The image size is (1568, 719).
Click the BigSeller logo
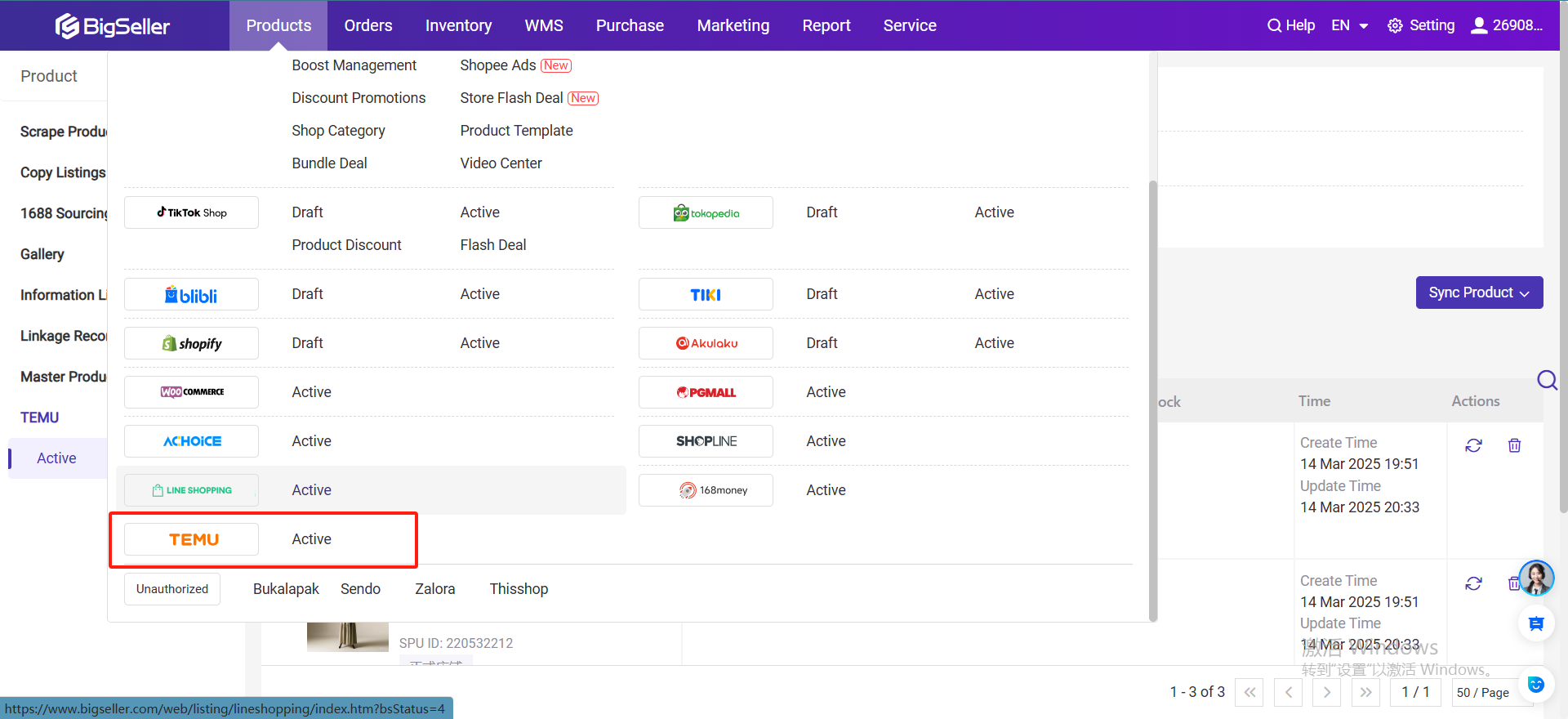[x=113, y=26]
